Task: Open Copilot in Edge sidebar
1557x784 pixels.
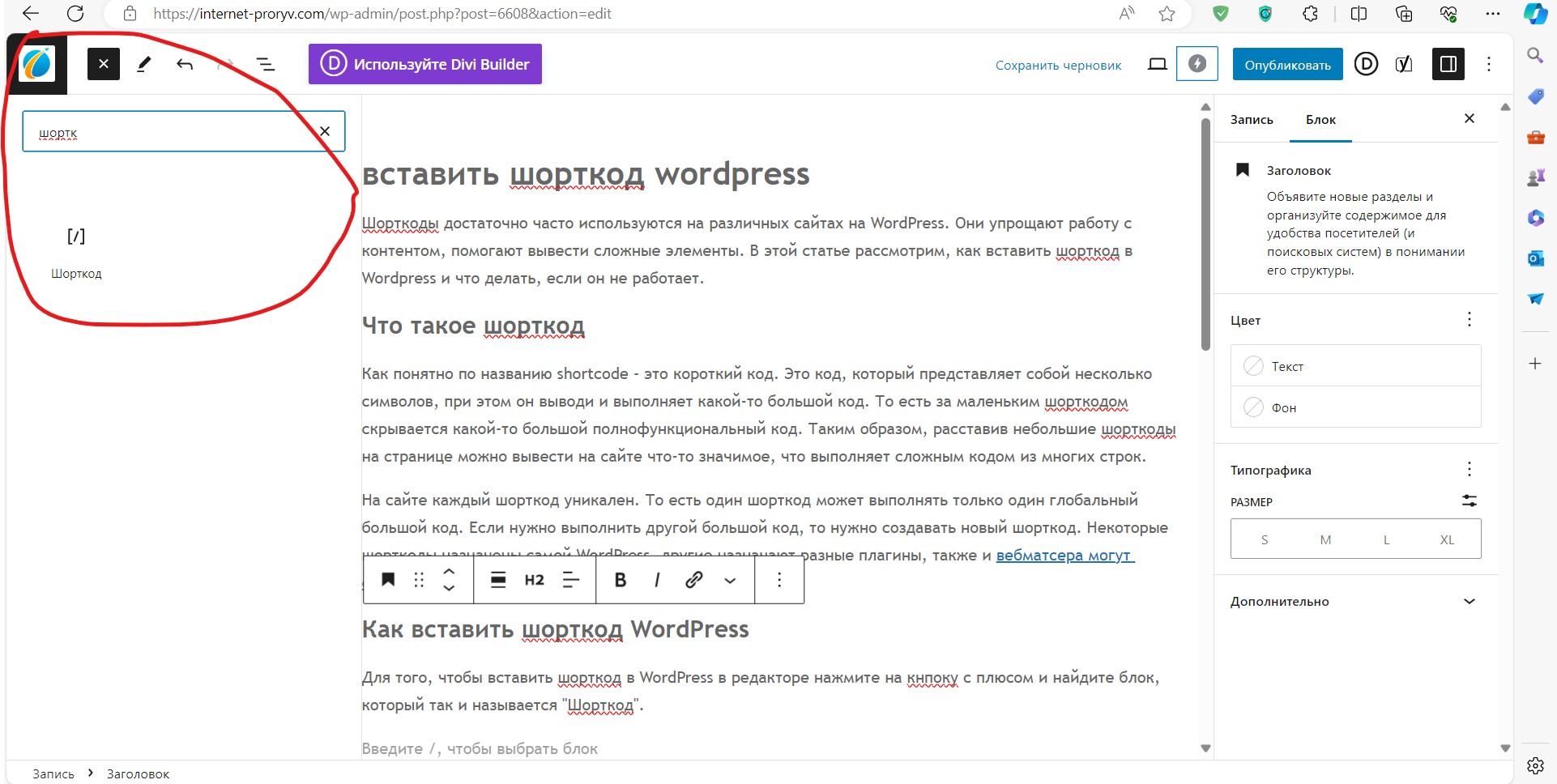Action: click(x=1535, y=14)
